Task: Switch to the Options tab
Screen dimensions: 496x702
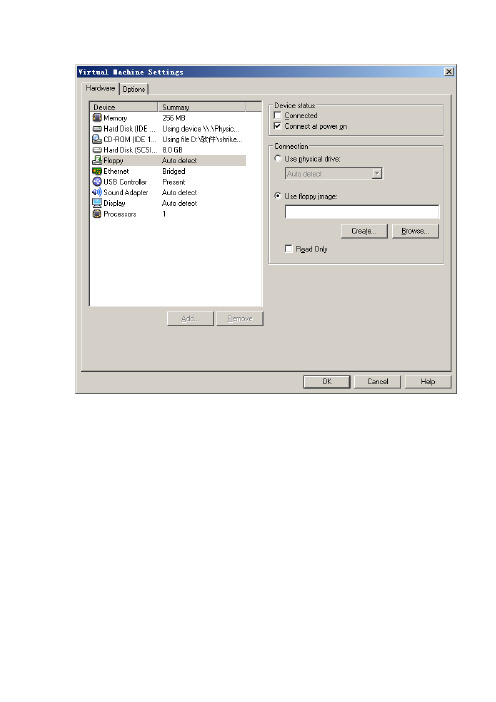Action: click(x=134, y=89)
